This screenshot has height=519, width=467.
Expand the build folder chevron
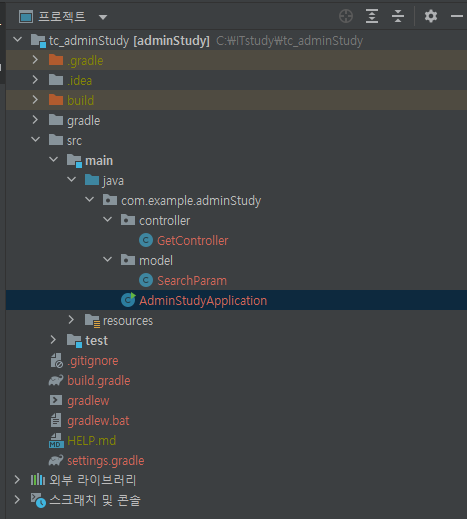(x=35, y=100)
